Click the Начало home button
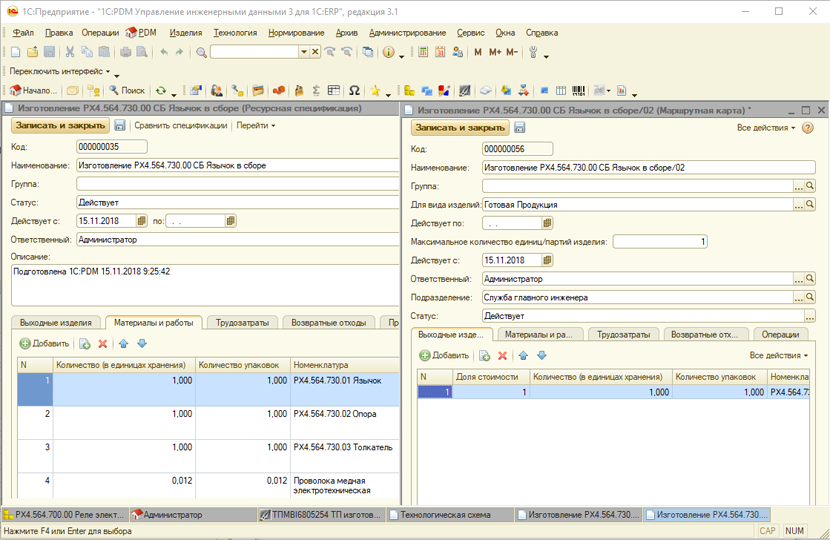The width and height of the screenshot is (830, 540). pyautogui.click(x=33, y=91)
